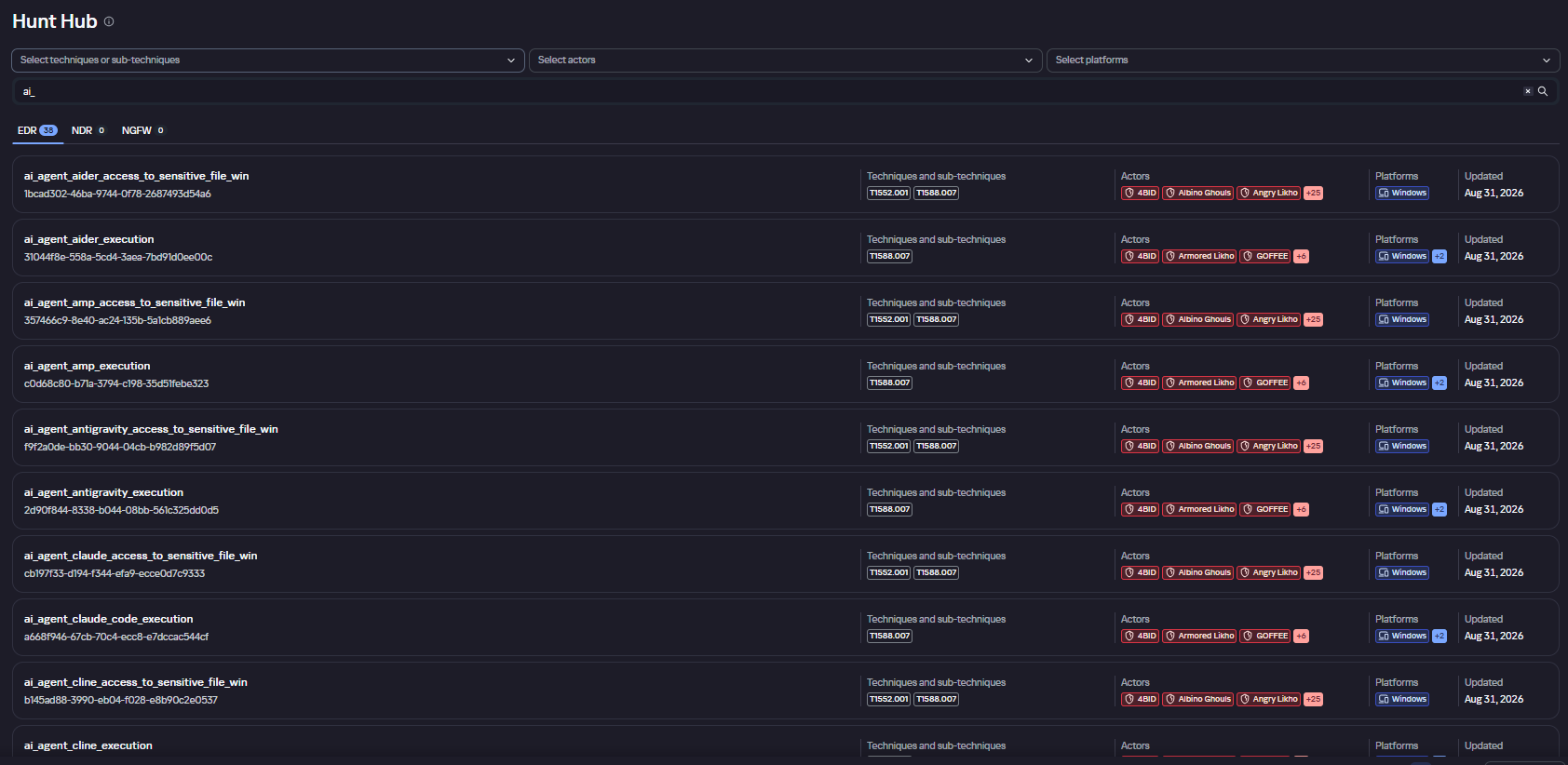Click the Aug 31, 2026 date in ai_agent_claude_code_execution row
Image resolution: width=1568 pixels, height=765 pixels.
point(1494,637)
